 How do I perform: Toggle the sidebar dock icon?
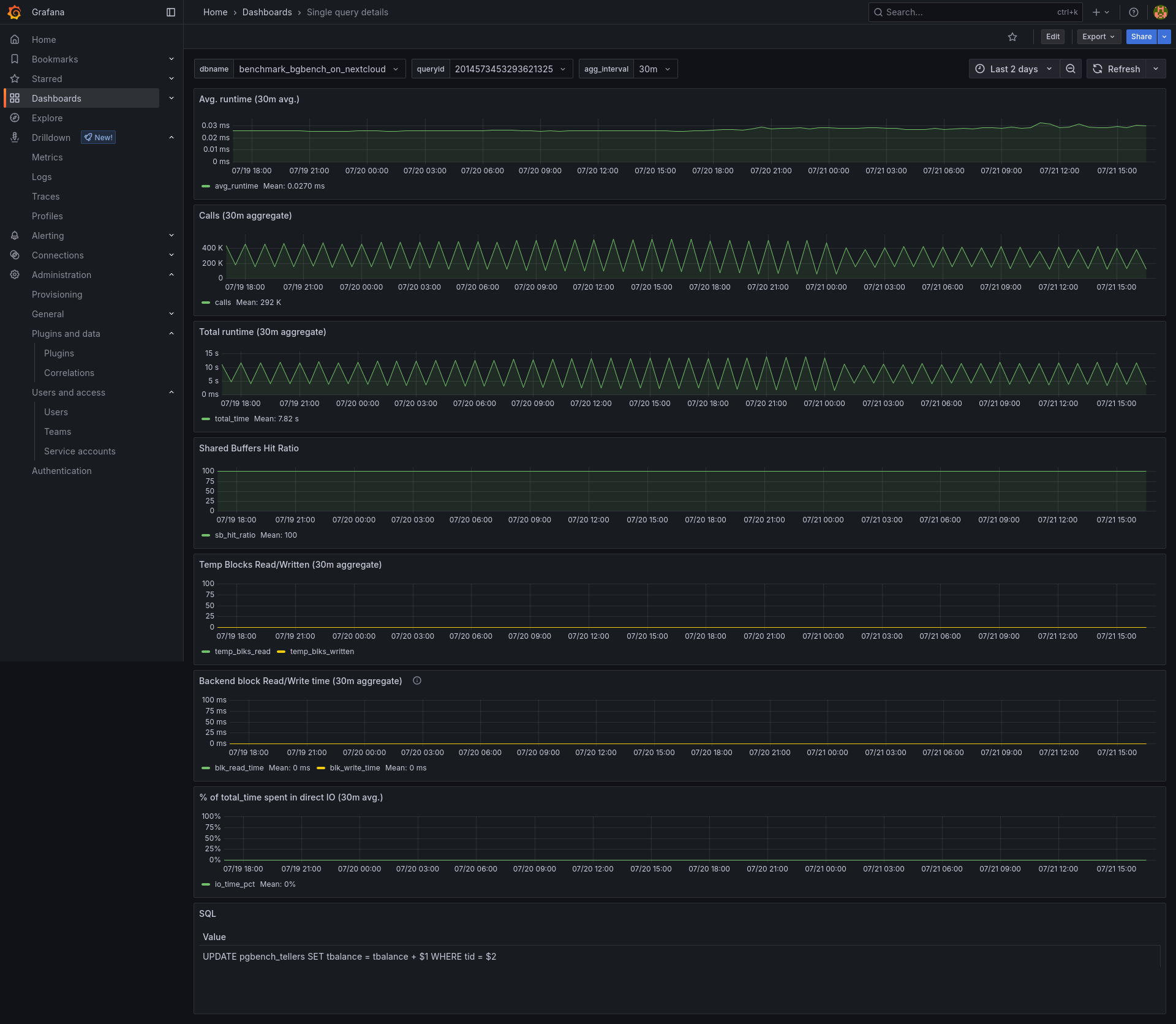coord(171,12)
